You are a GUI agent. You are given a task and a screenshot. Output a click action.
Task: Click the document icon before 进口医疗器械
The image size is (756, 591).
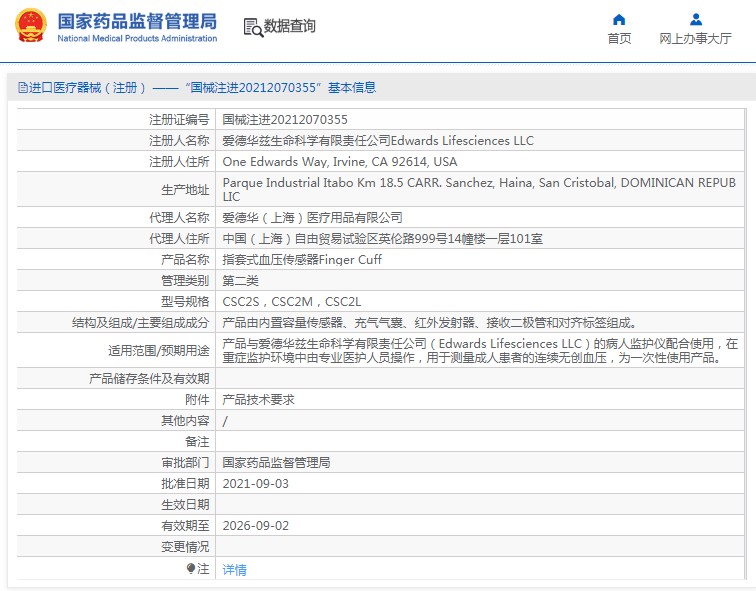[x=23, y=88]
